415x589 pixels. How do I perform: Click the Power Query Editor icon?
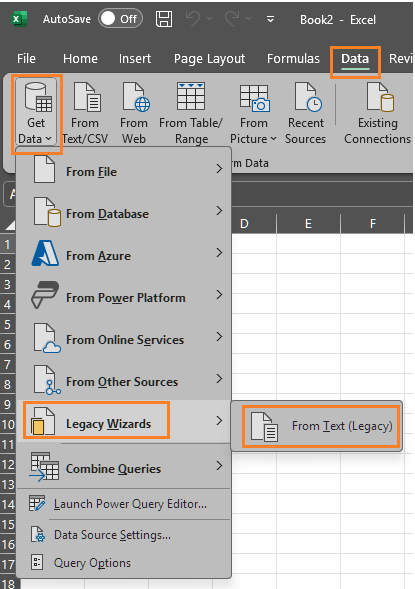(37, 504)
